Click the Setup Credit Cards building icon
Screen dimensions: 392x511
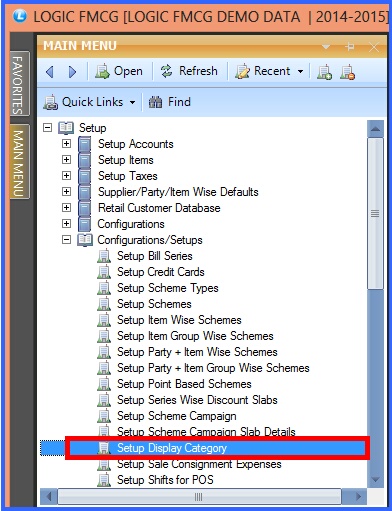[104, 272]
